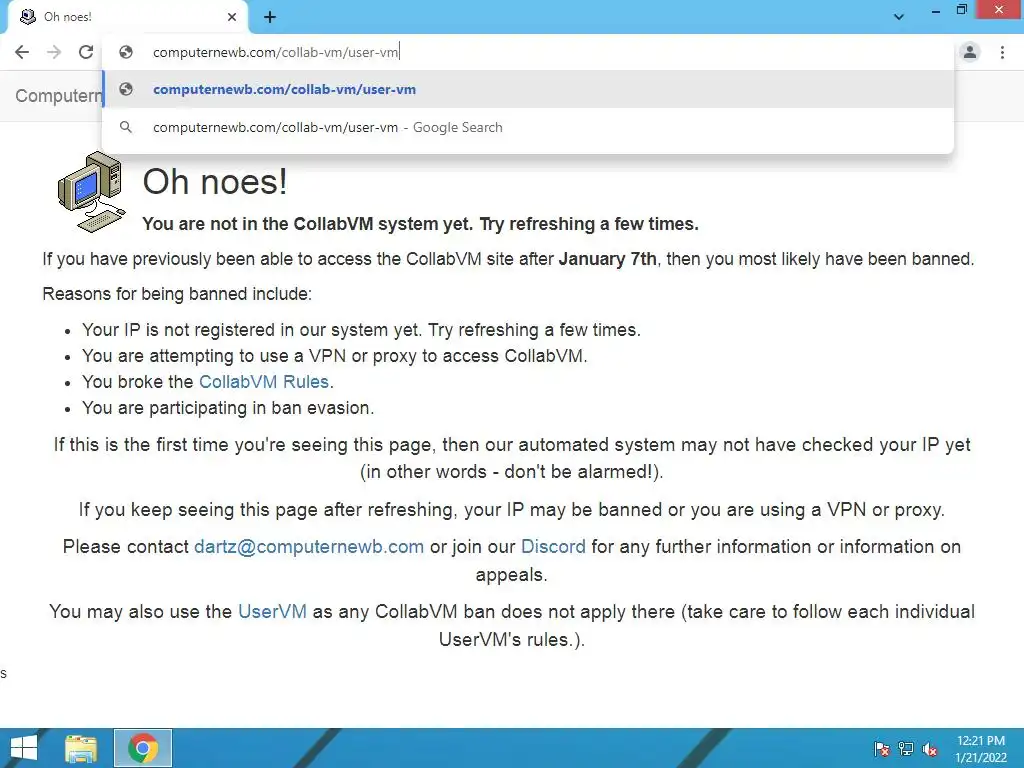Expand the tab search chevron
The height and width of the screenshot is (768, 1024).
[x=899, y=17]
